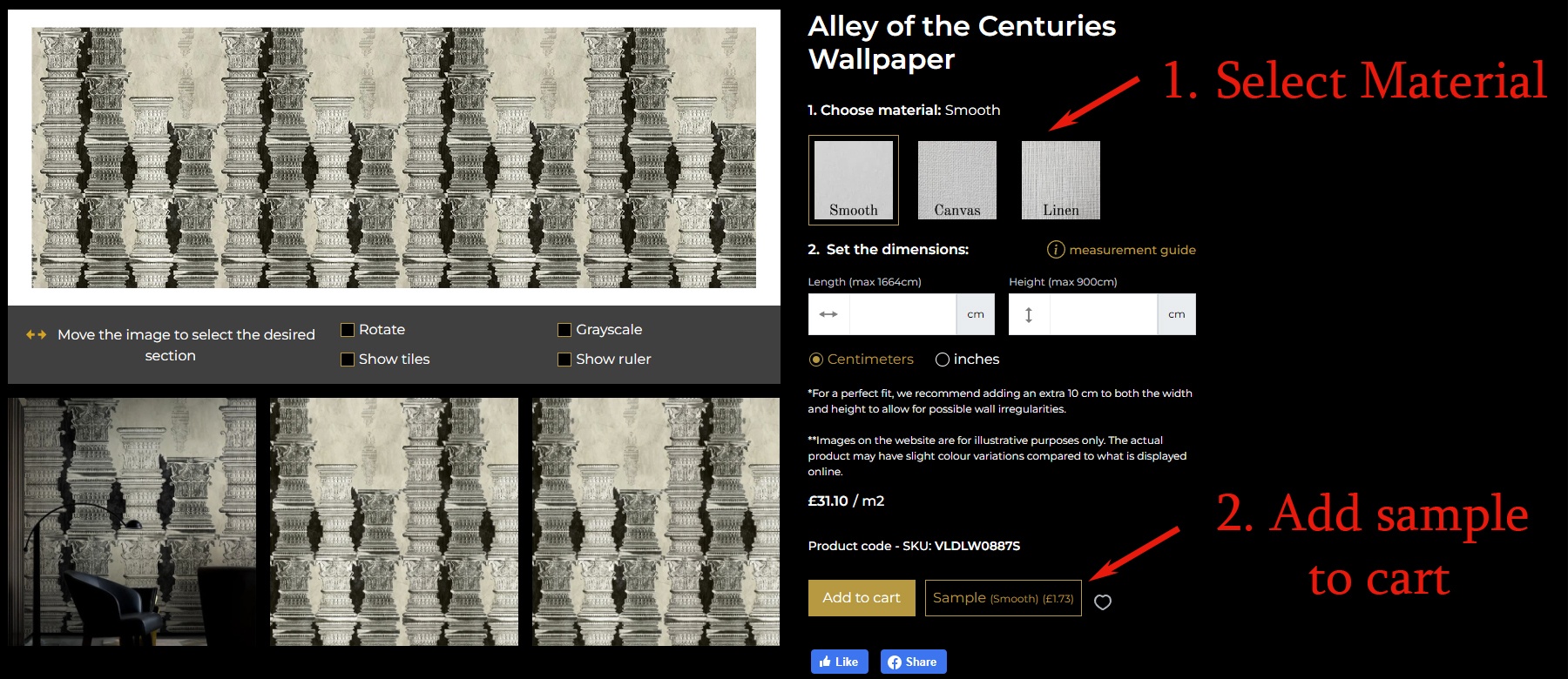This screenshot has width=1568, height=679.
Task: Click the Length input field
Action: (x=902, y=314)
